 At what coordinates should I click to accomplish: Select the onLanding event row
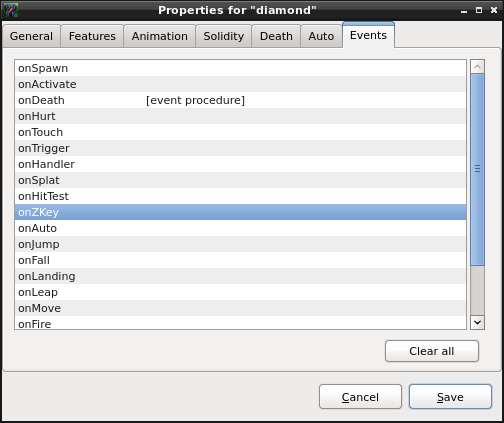(x=240, y=276)
